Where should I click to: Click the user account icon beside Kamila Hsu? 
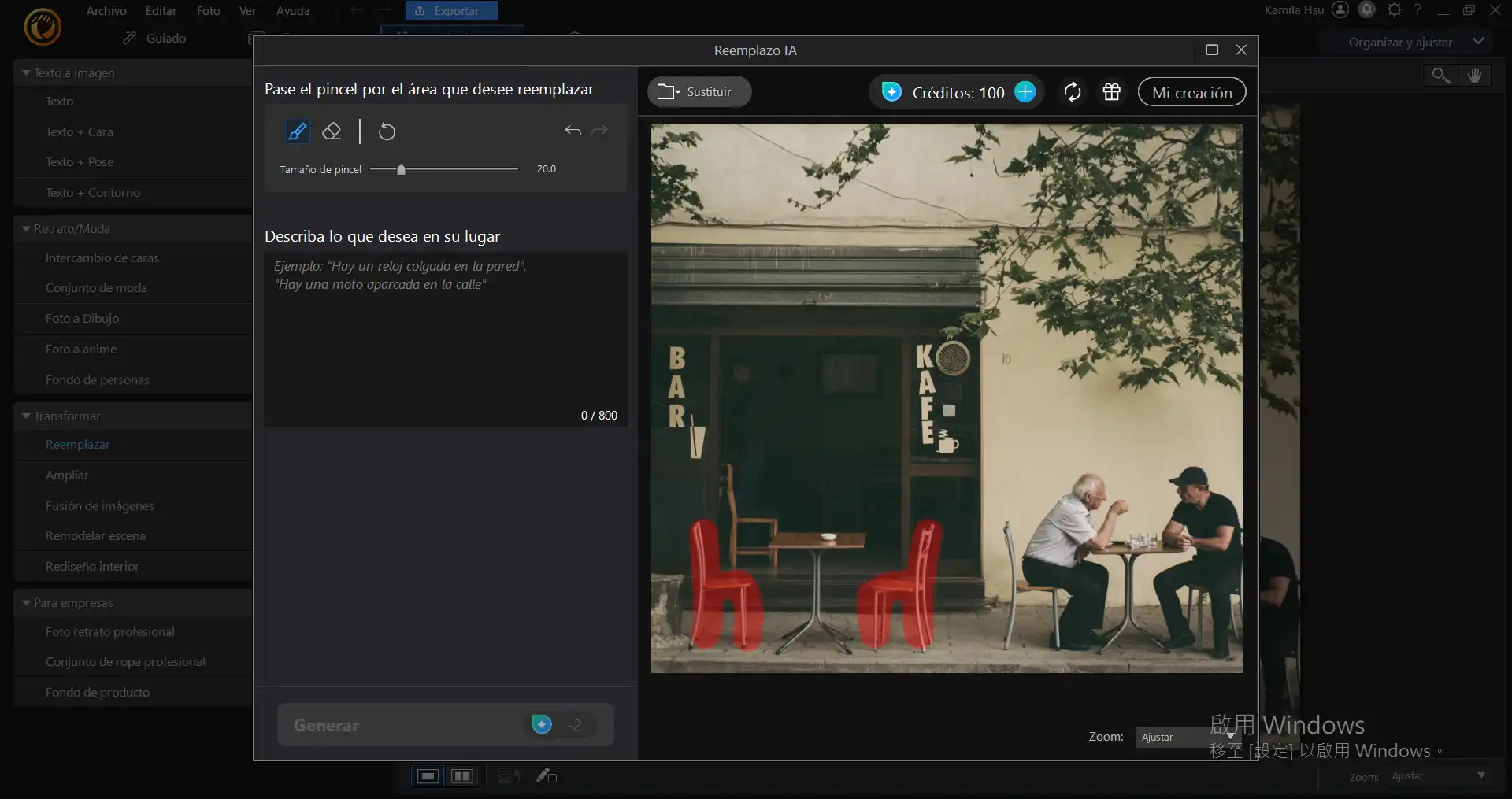1340,9
